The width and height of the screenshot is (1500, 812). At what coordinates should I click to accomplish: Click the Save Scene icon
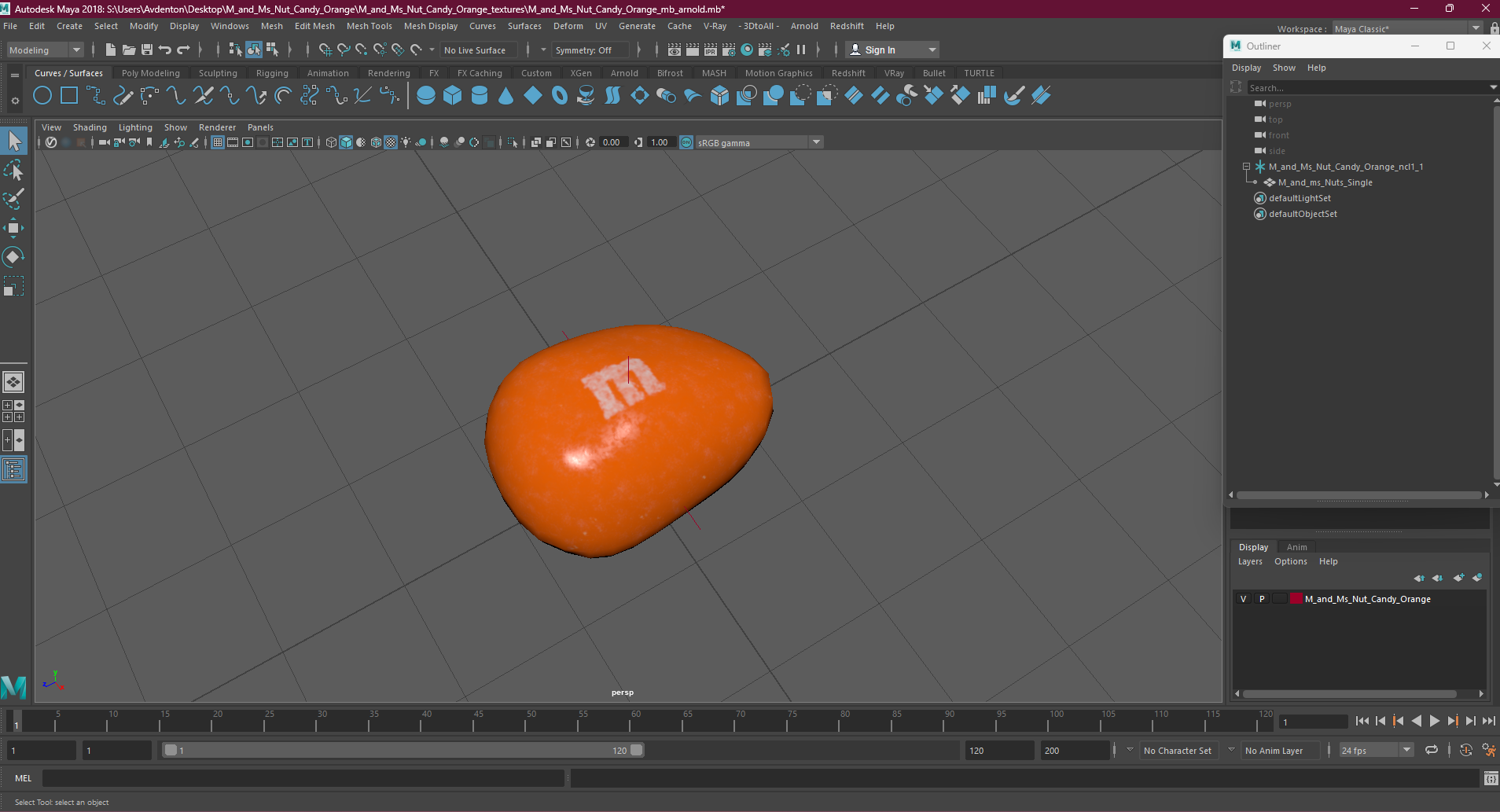(146, 50)
